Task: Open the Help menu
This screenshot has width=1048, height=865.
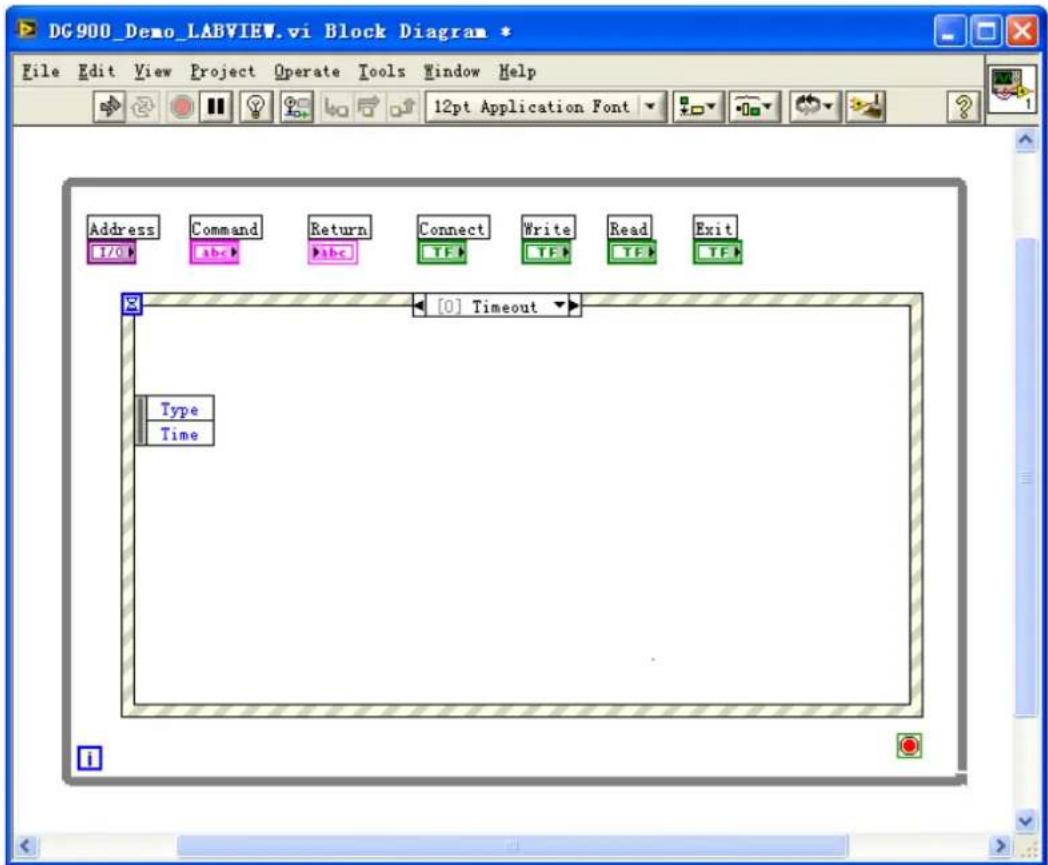Action: 517,72
